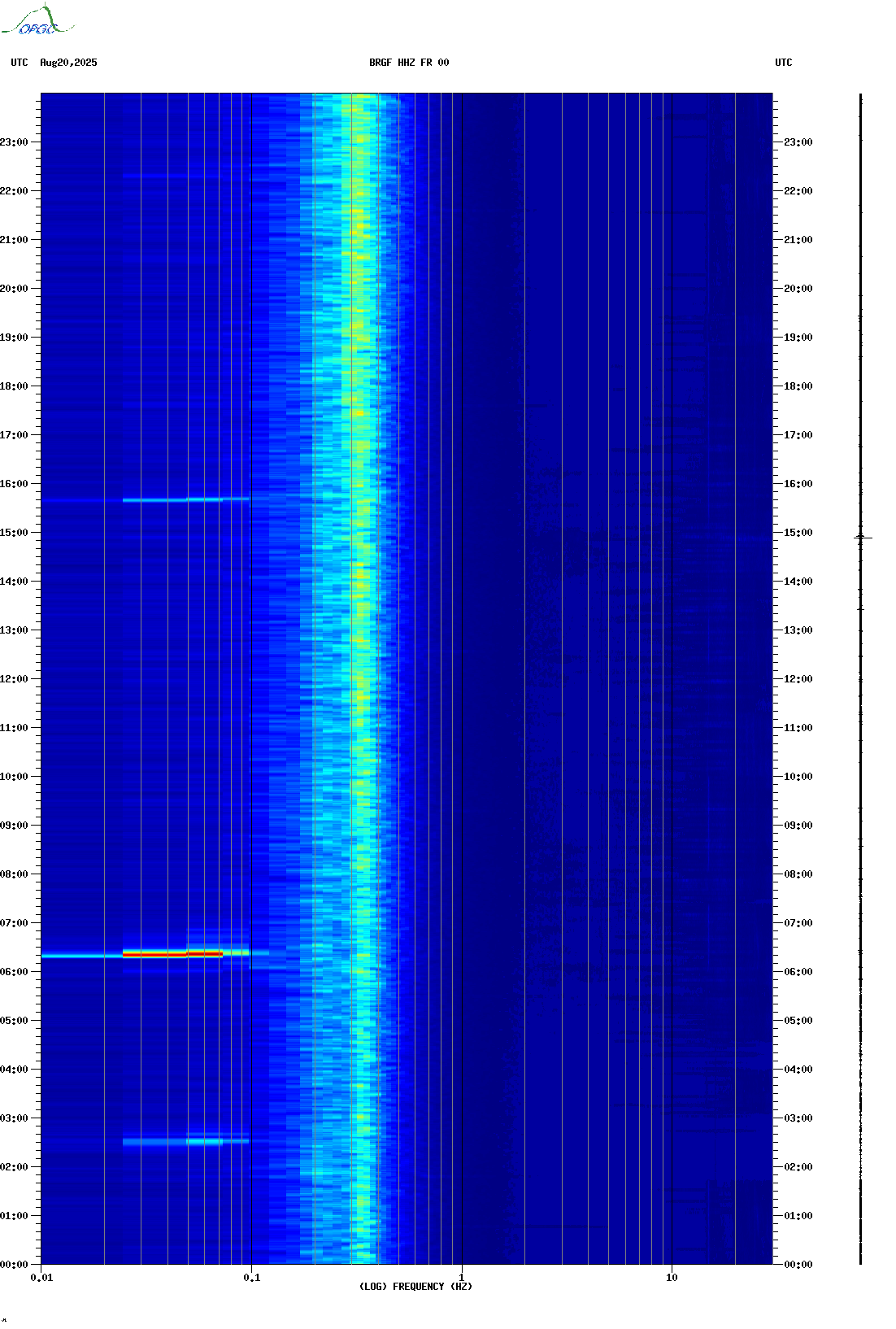This screenshot has width=896, height=1329.
Task: Click the right-axis 23:00 time label
Action: coord(798,142)
